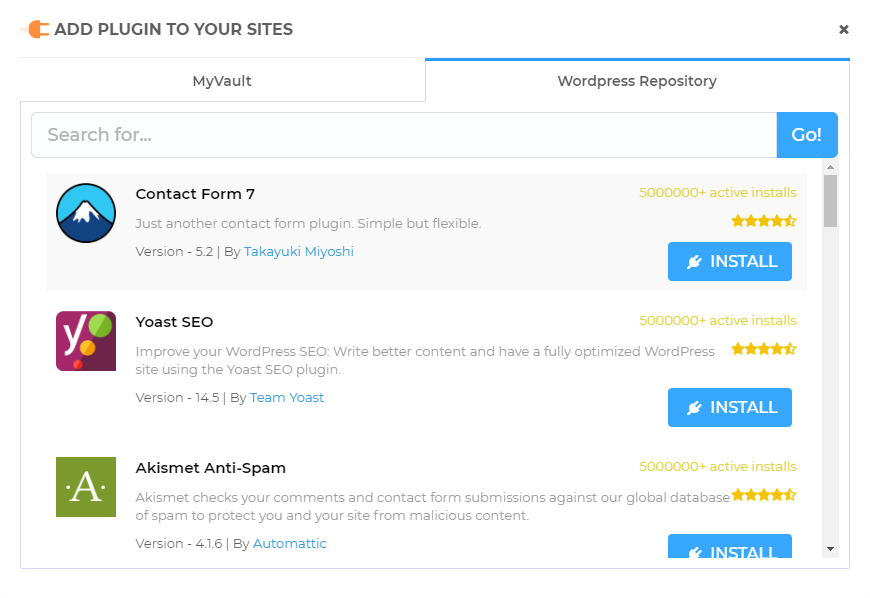Select the Wordpress Repository tab

coord(637,81)
